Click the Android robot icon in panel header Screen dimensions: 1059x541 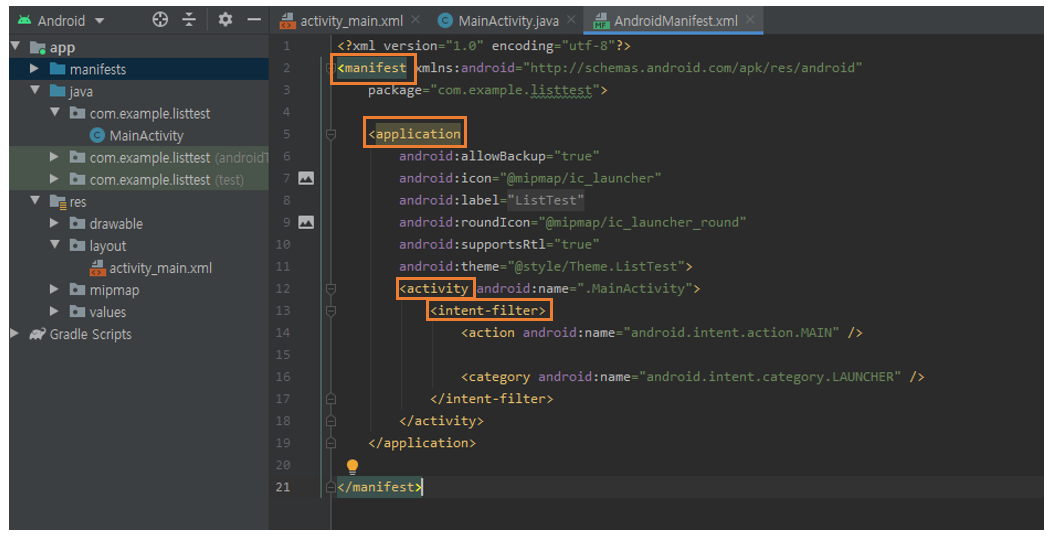pyautogui.click(x=24, y=20)
